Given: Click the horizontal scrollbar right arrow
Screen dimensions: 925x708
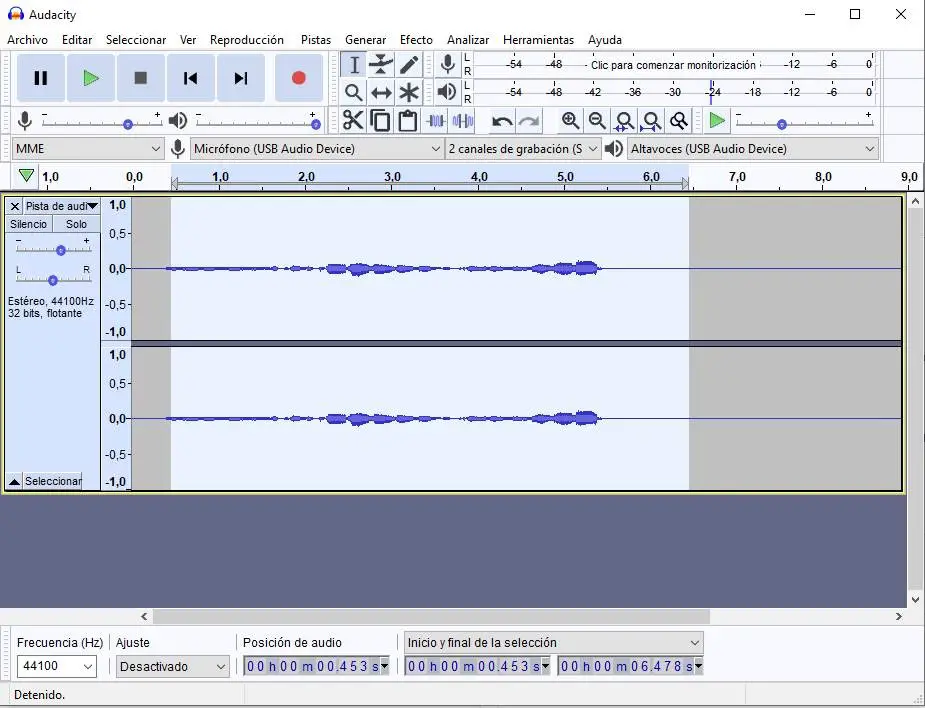Looking at the screenshot, I should tap(898, 617).
